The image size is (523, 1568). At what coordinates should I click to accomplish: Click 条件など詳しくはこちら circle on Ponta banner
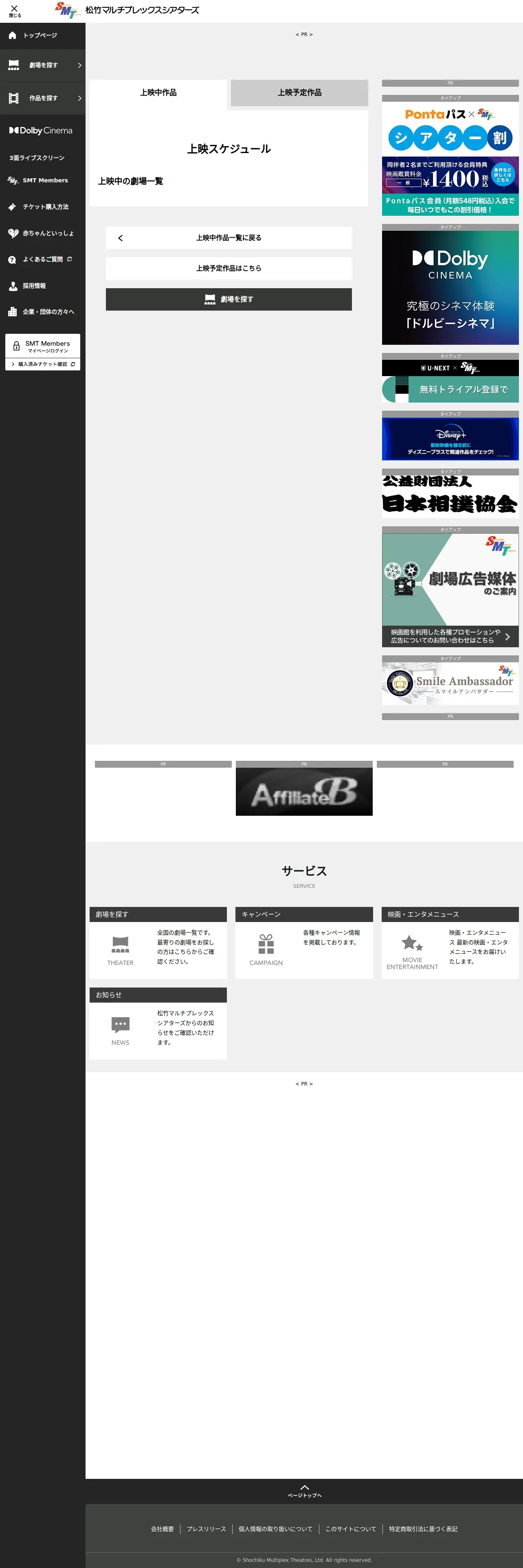coord(502,175)
